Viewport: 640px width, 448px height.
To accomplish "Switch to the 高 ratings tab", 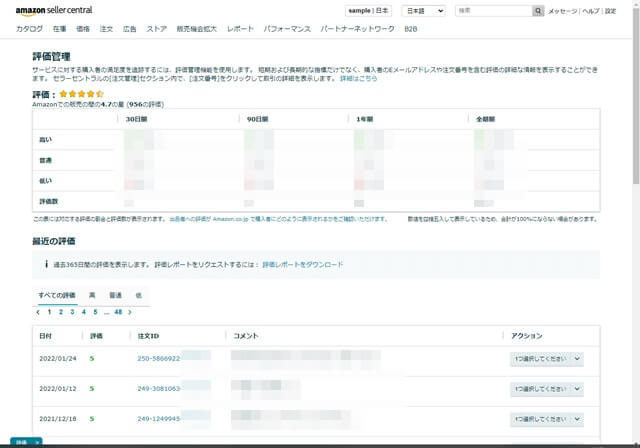I will click(x=92, y=296).
